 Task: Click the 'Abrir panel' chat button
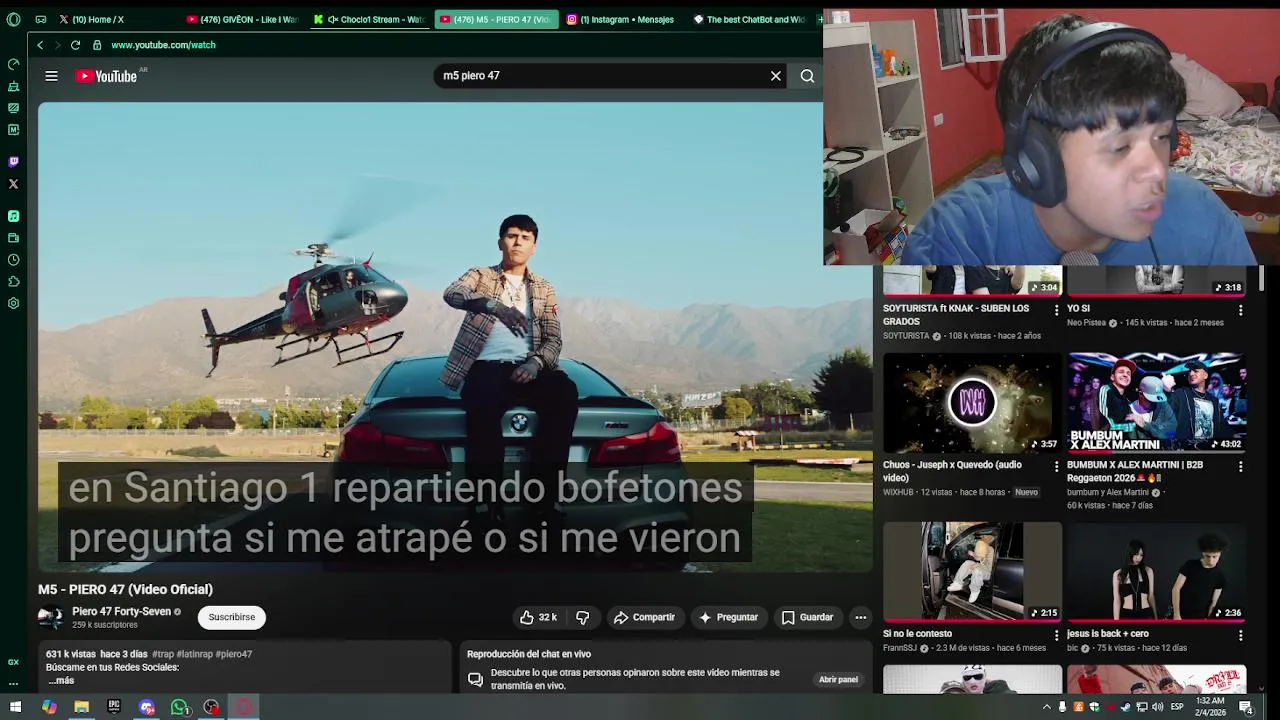pos(838,680)
